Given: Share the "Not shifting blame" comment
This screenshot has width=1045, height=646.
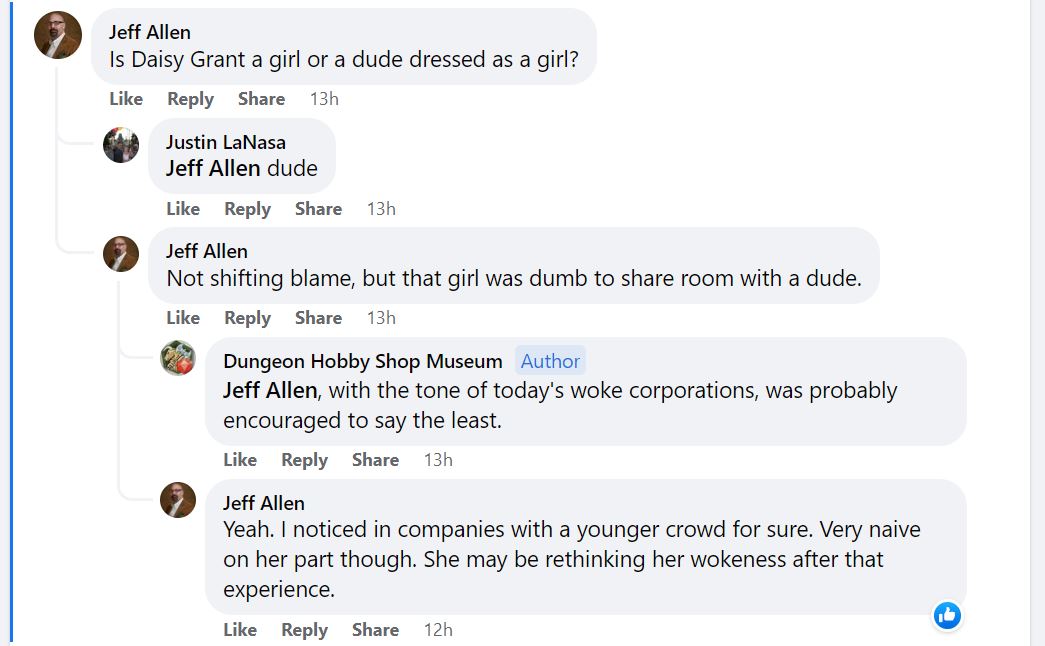Looking at the screenshot, I should [x=318, y=318].
